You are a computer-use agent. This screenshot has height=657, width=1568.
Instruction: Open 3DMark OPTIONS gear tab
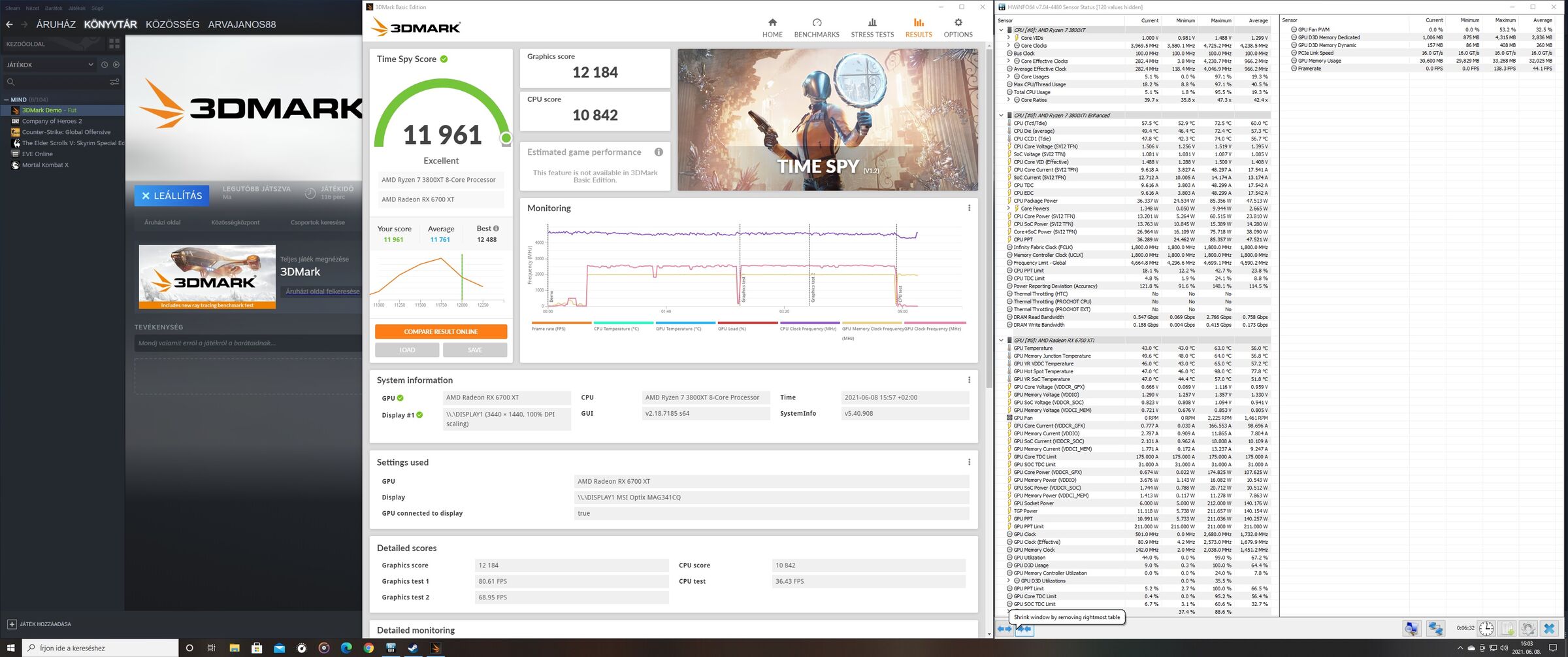(x=958, y=28)
